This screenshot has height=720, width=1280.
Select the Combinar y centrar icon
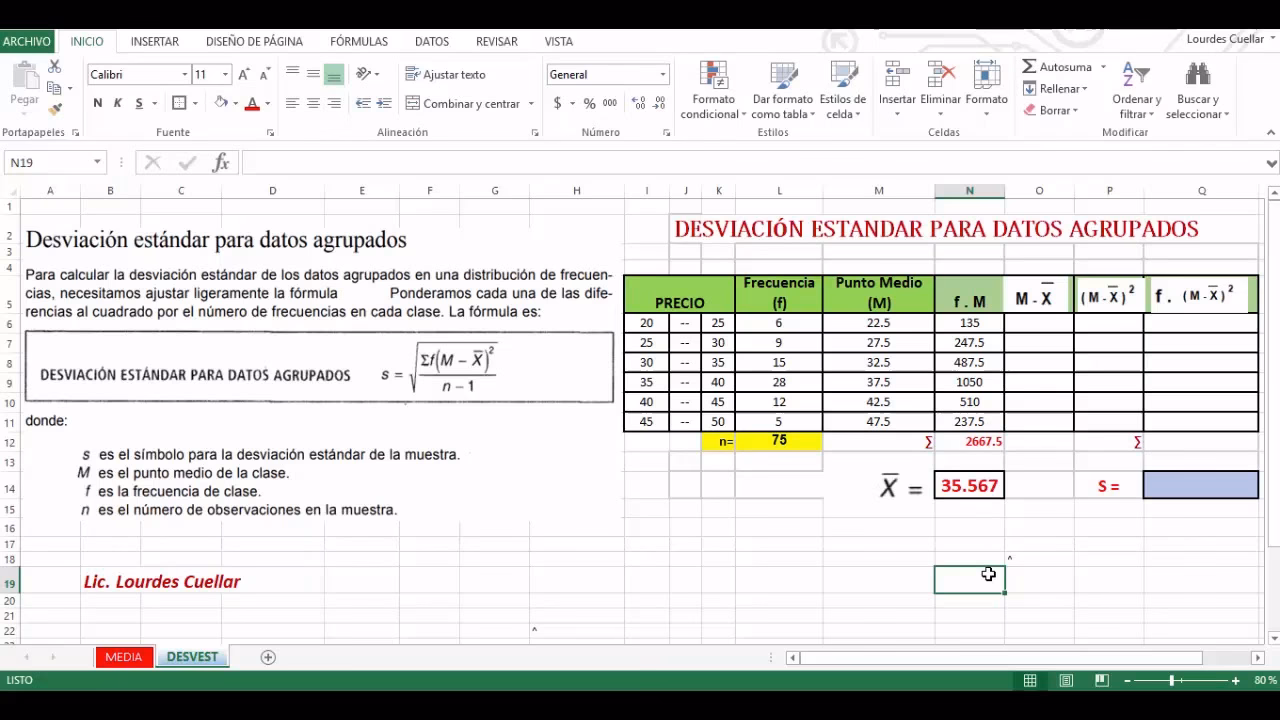[412, 103]
